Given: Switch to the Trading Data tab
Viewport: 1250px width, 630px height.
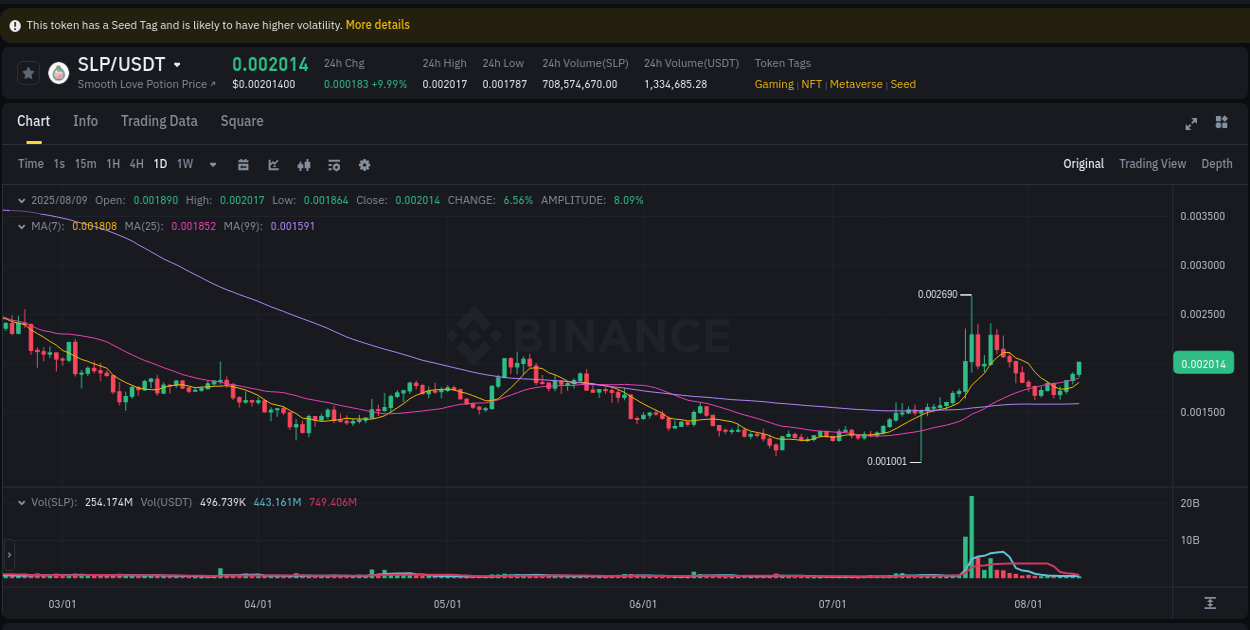Looking at the screenshot, I should tap(159, 120).
